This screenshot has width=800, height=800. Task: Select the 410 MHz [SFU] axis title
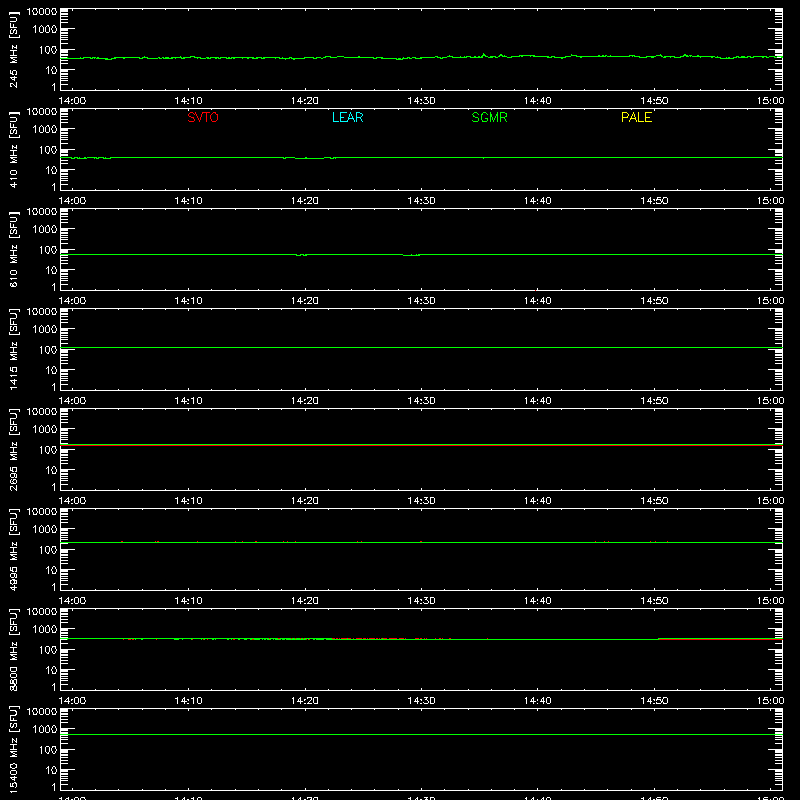point(13,149)
